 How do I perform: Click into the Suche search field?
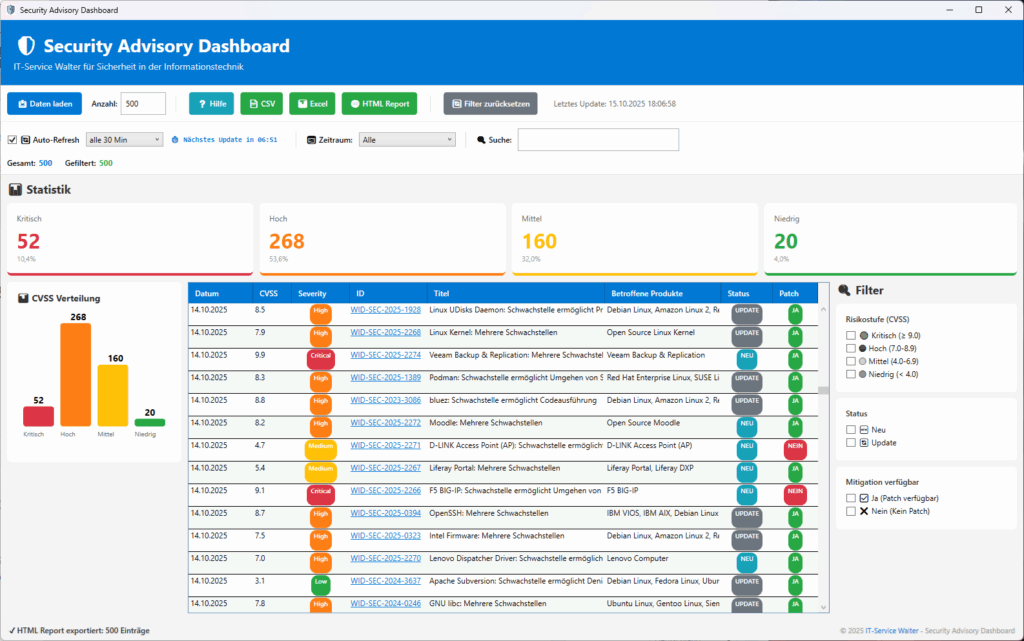click(x=597, y=140)
